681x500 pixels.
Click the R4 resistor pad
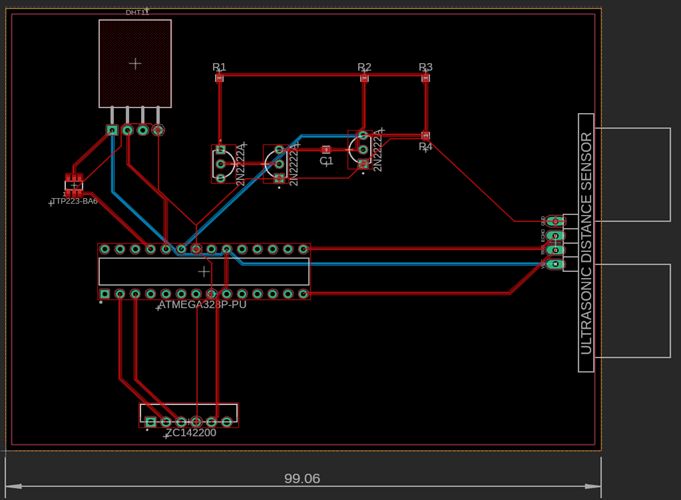pyautogui.click(x=425, y=136)
